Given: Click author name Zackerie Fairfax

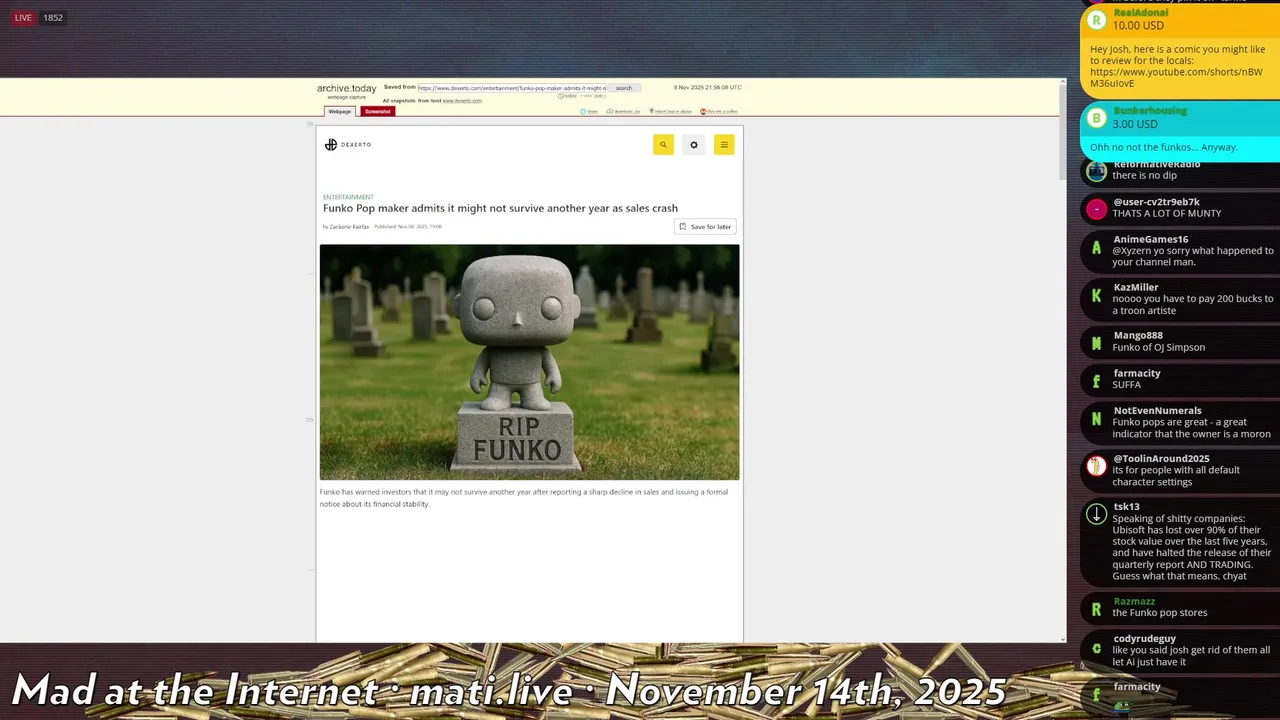Looking at the screenshot, I should point(349,227).
